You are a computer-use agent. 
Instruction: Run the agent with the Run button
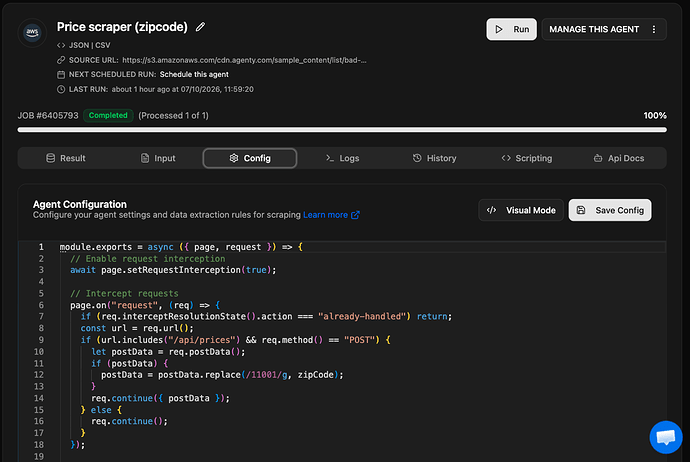(x=511, y=29)
